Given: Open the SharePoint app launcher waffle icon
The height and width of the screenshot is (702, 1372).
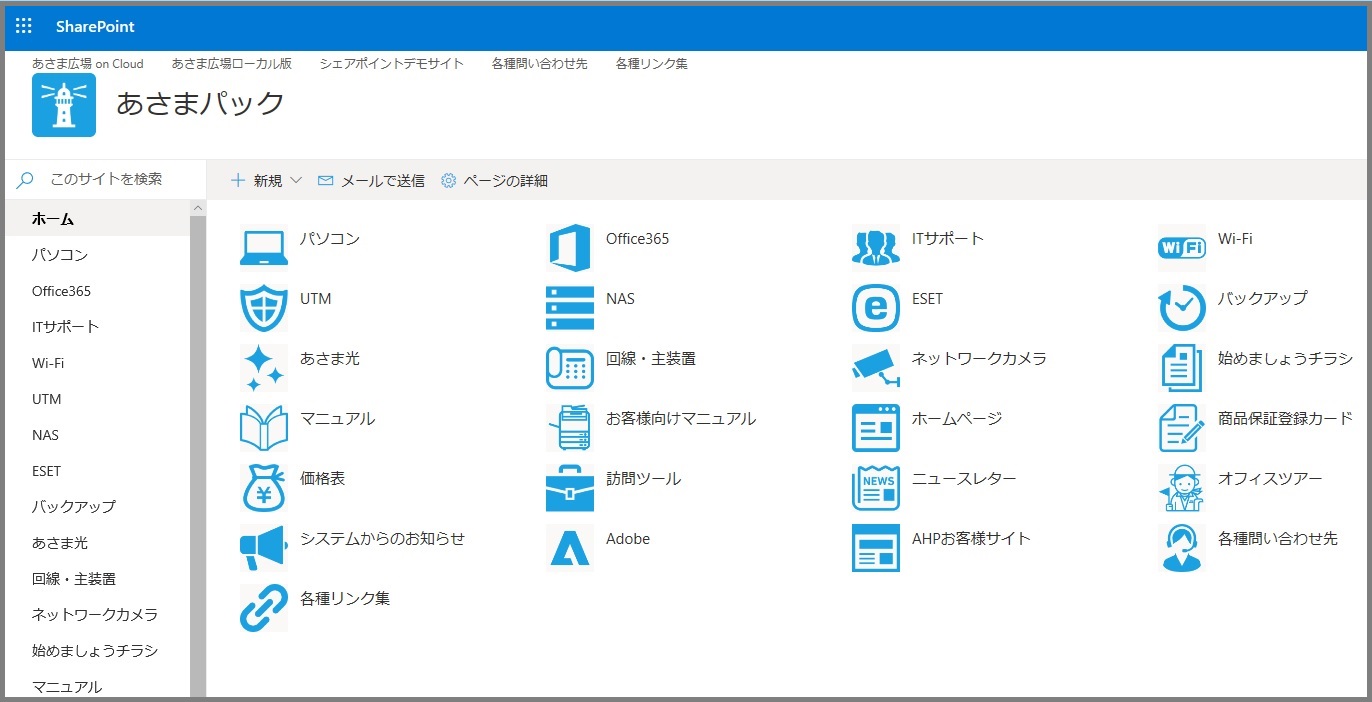Looking at the screenshot, I should tap(24, 26).
